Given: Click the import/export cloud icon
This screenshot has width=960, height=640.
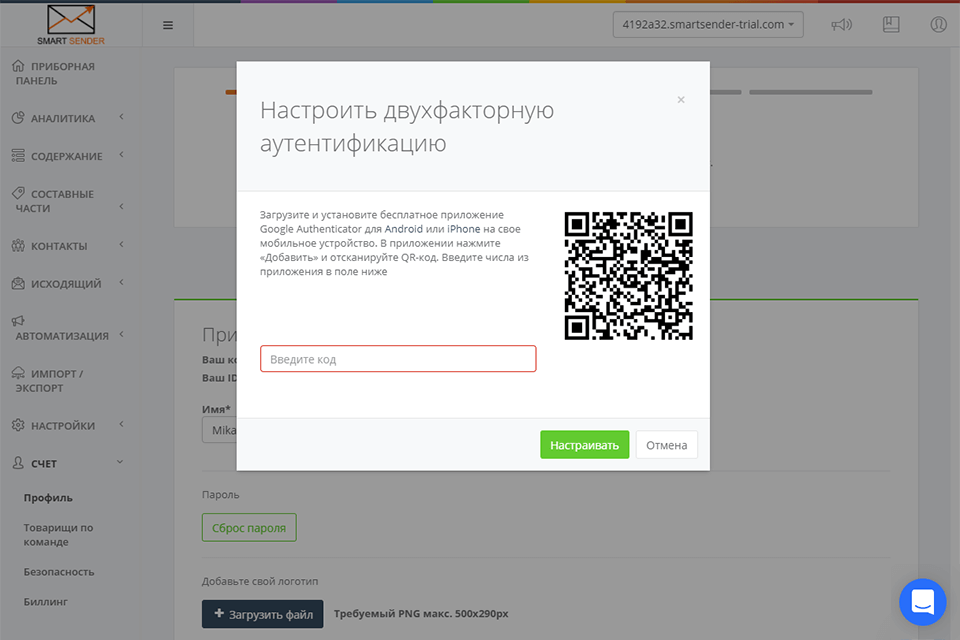Looking at the screenshot, I should [18, 373].
